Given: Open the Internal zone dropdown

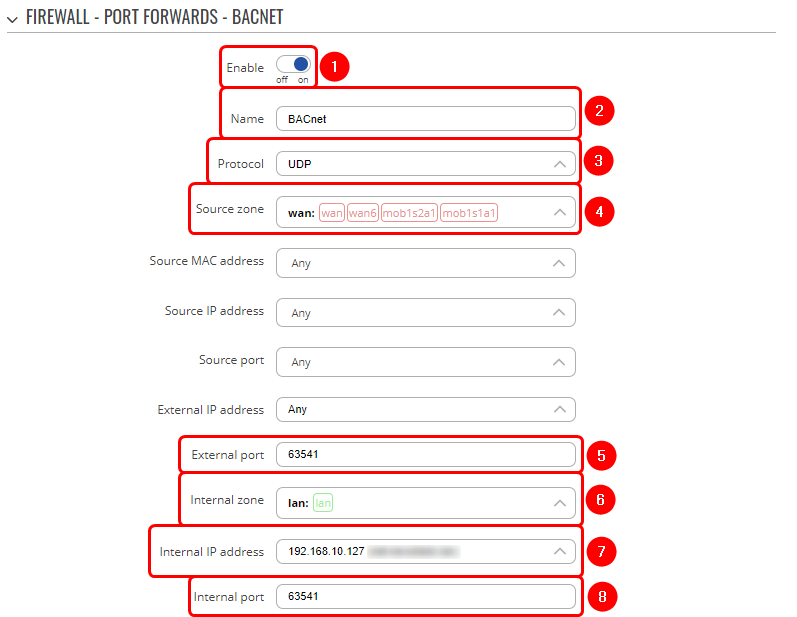Looking at the screenshot, I should (425, 503).
